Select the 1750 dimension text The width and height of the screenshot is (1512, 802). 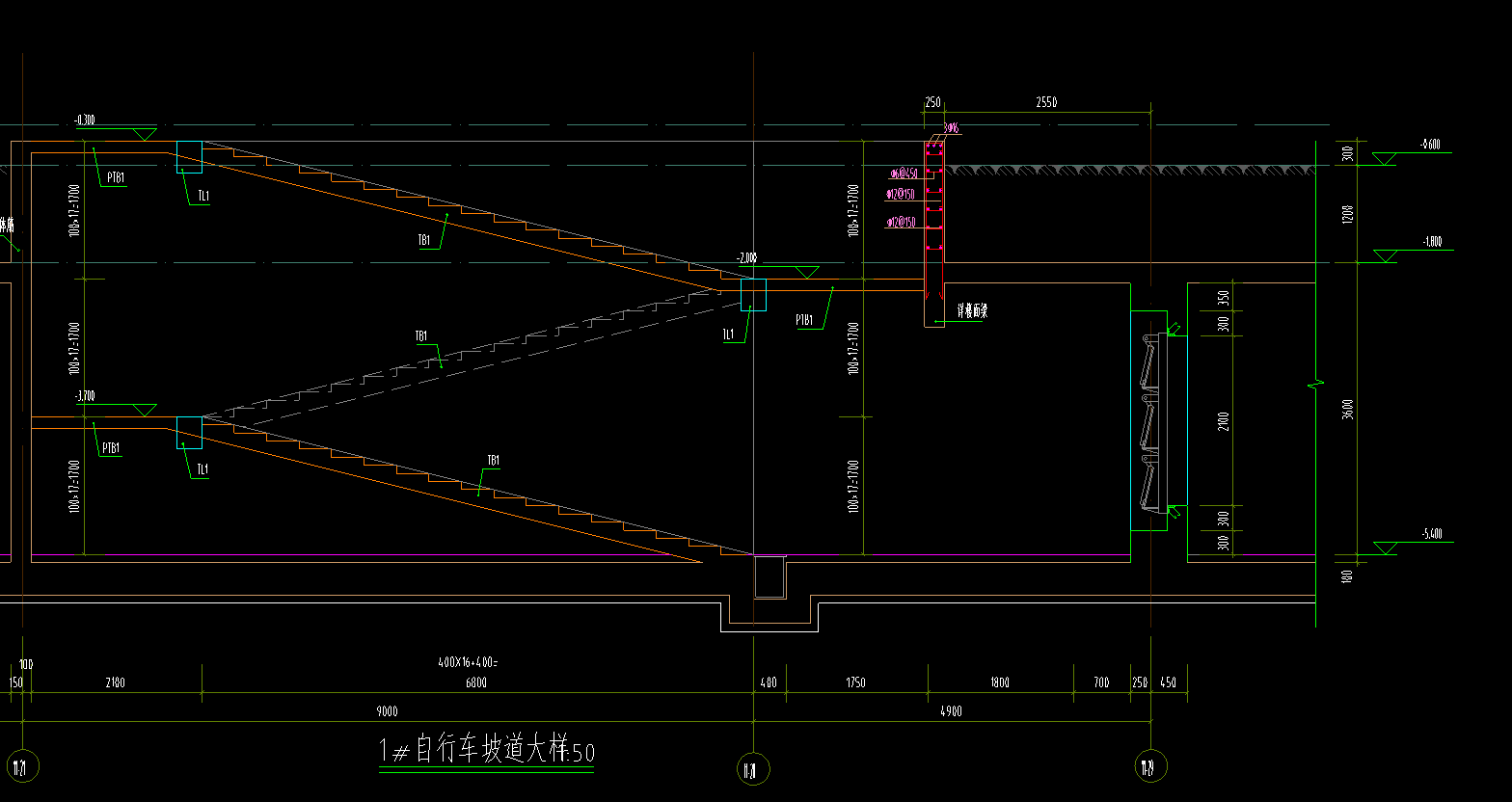pos(855,682)
